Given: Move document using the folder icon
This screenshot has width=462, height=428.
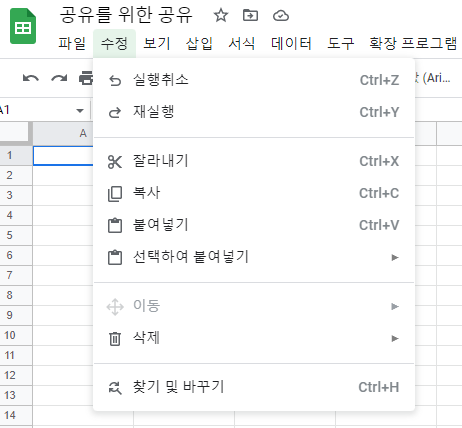Looking at the screenshot, I should point(250,15).
